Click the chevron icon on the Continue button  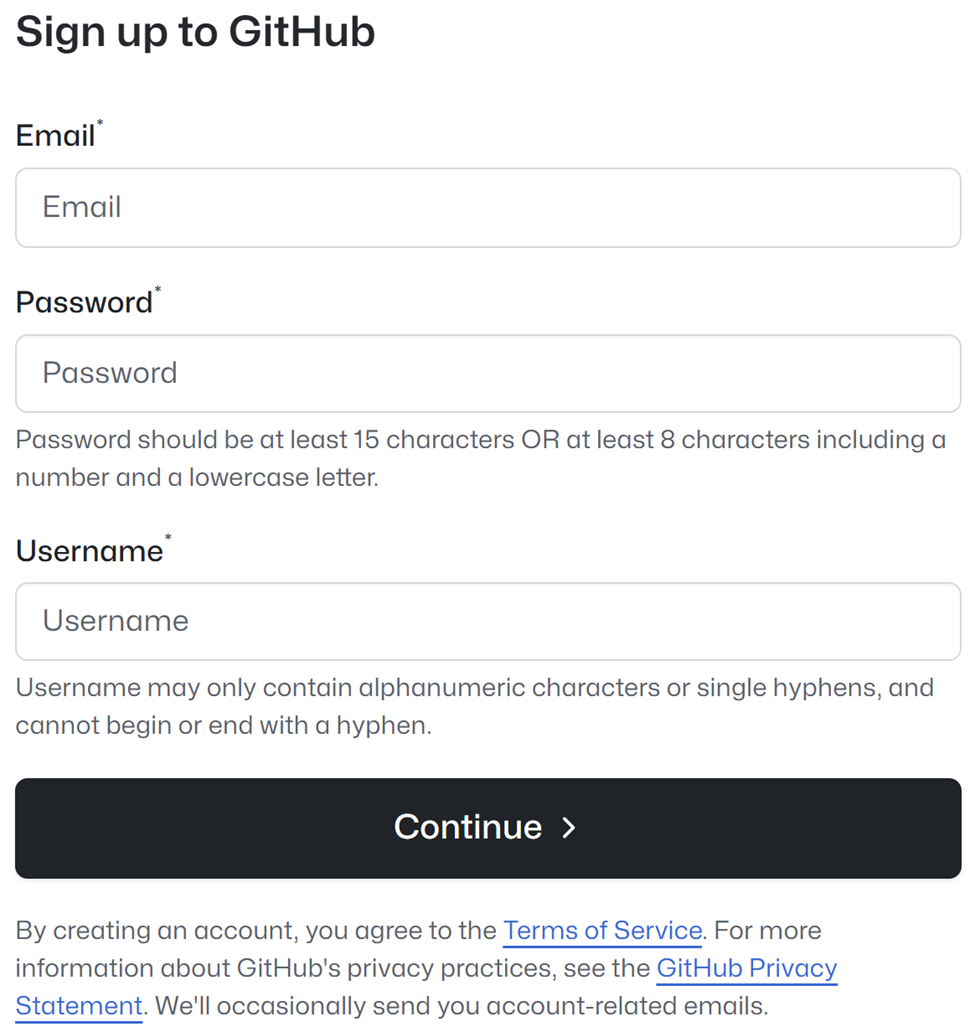568,828
